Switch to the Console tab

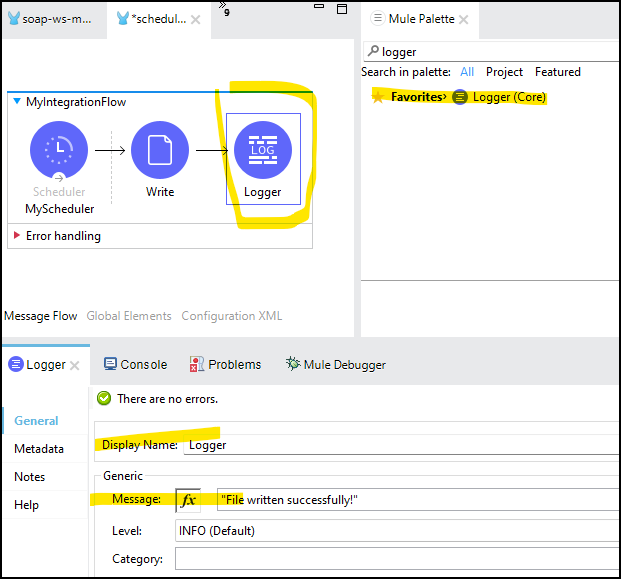[x=135, y=365]
